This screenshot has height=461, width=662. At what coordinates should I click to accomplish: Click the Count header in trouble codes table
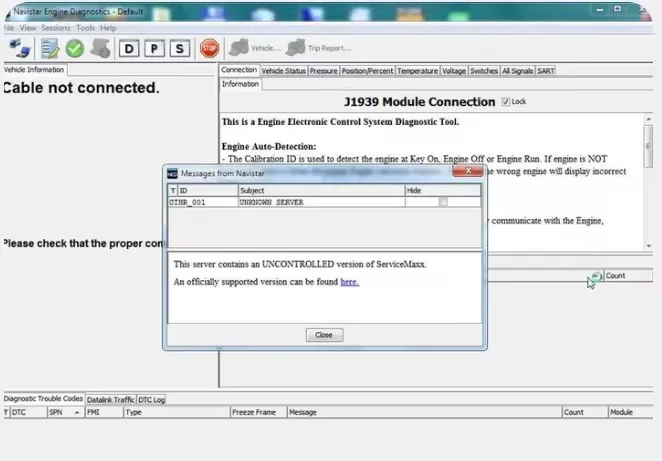coord(585,412)
